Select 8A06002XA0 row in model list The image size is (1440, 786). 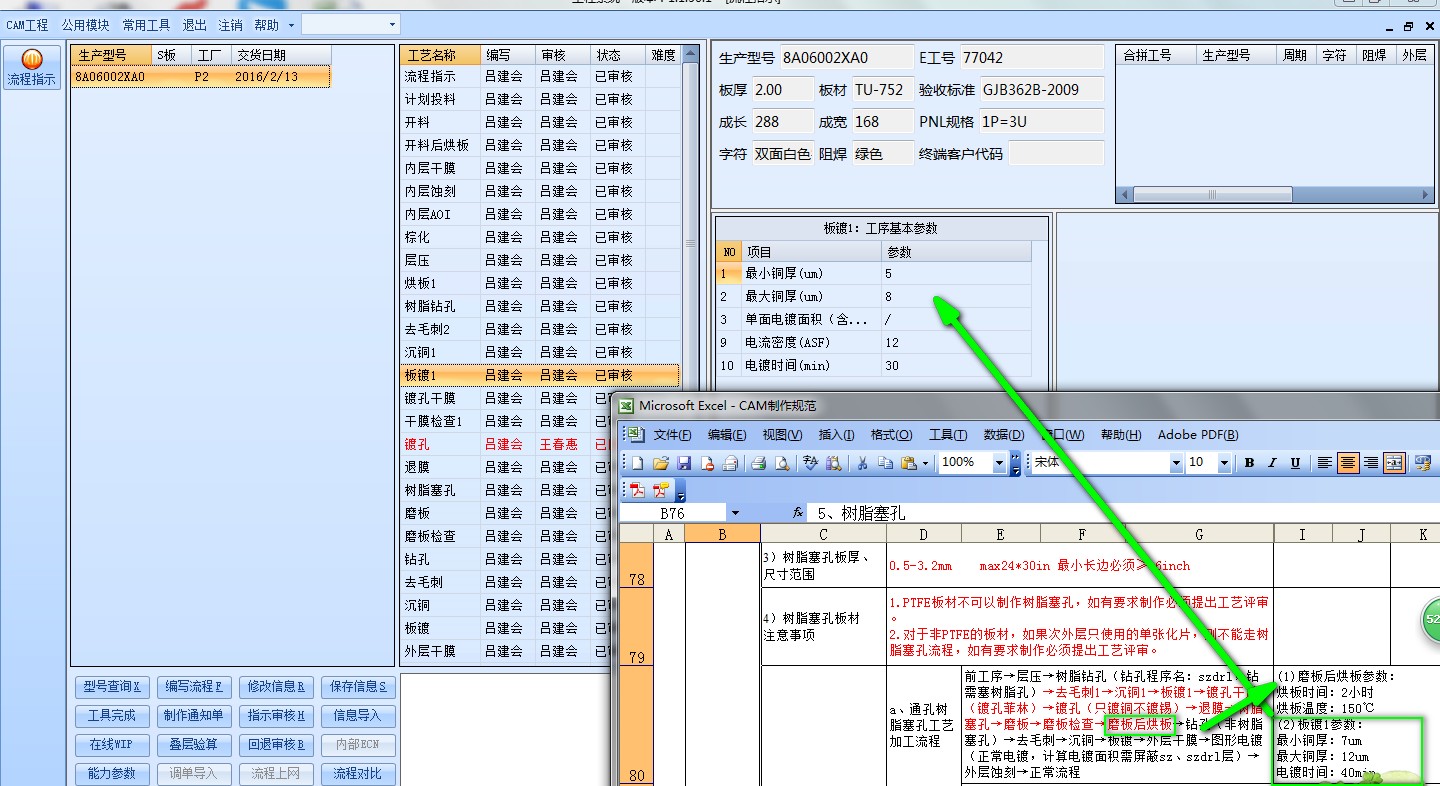pos(200,76)
